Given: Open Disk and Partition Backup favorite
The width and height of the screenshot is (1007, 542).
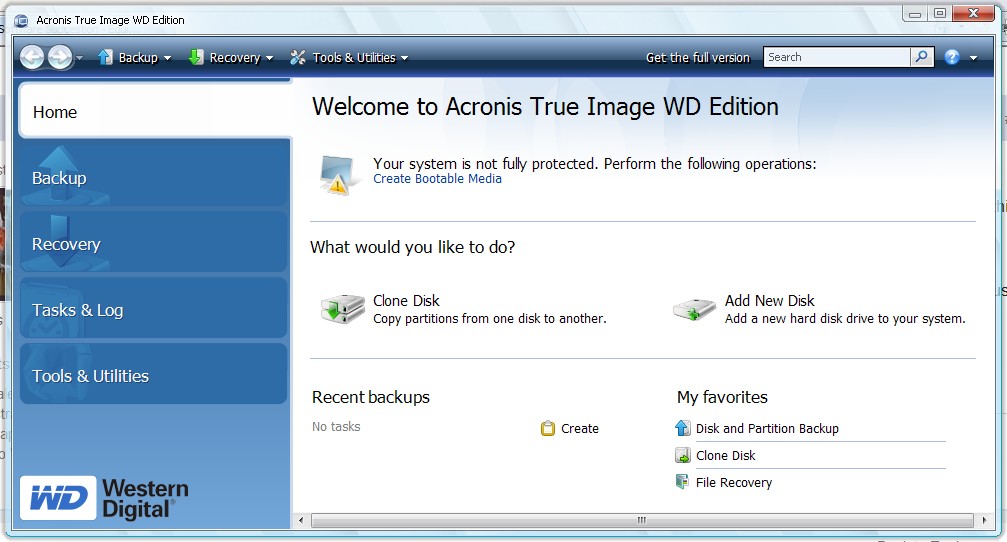Looking at the screenshot, I should coord(767,428).
